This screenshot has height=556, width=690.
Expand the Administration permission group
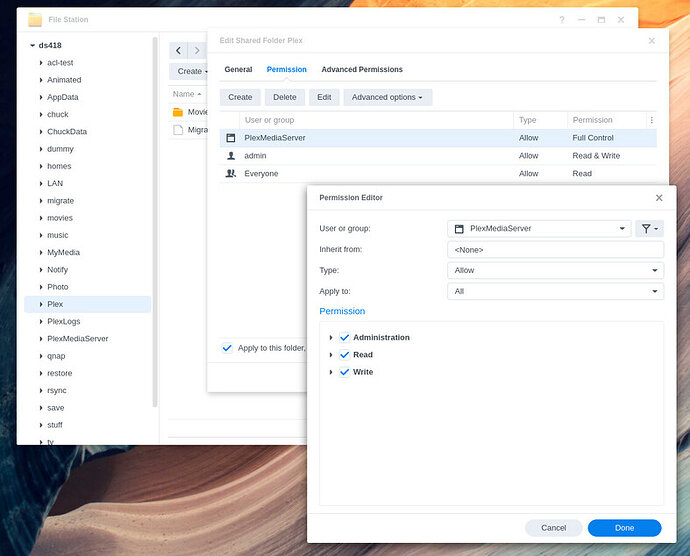pos(331,338)
